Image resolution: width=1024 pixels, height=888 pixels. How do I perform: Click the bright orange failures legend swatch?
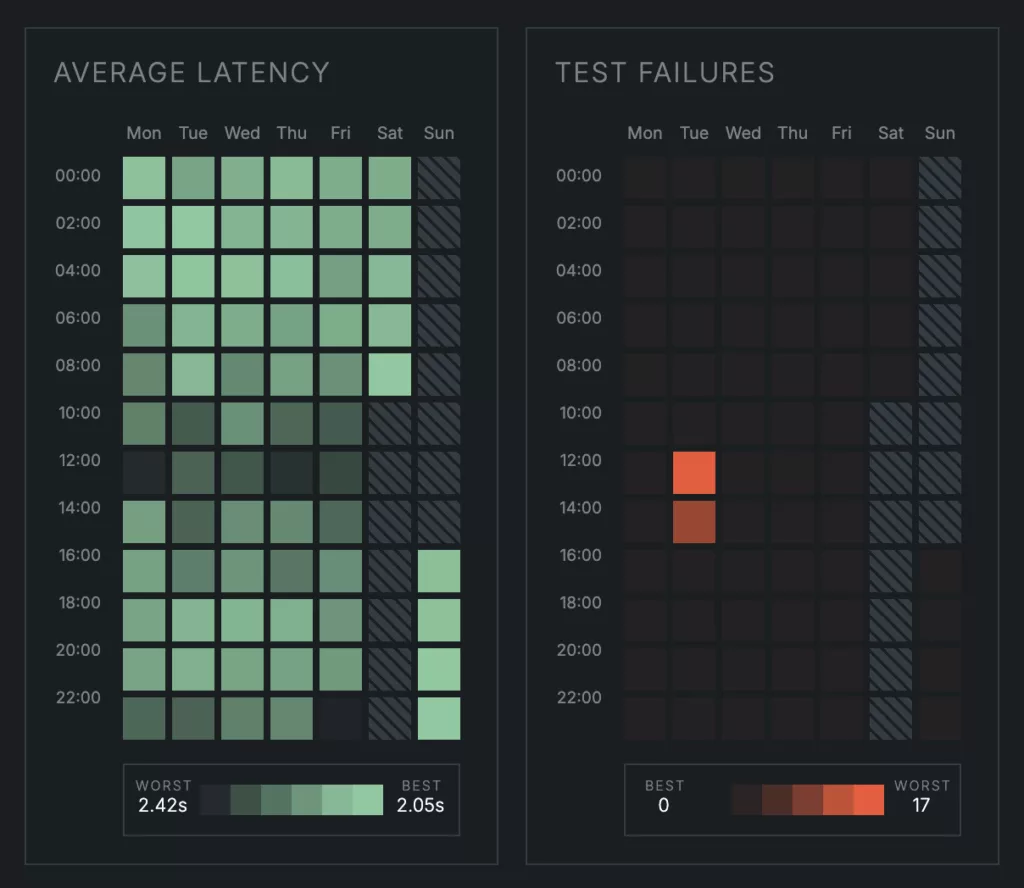pyautogui.click(x=869, y=800)
